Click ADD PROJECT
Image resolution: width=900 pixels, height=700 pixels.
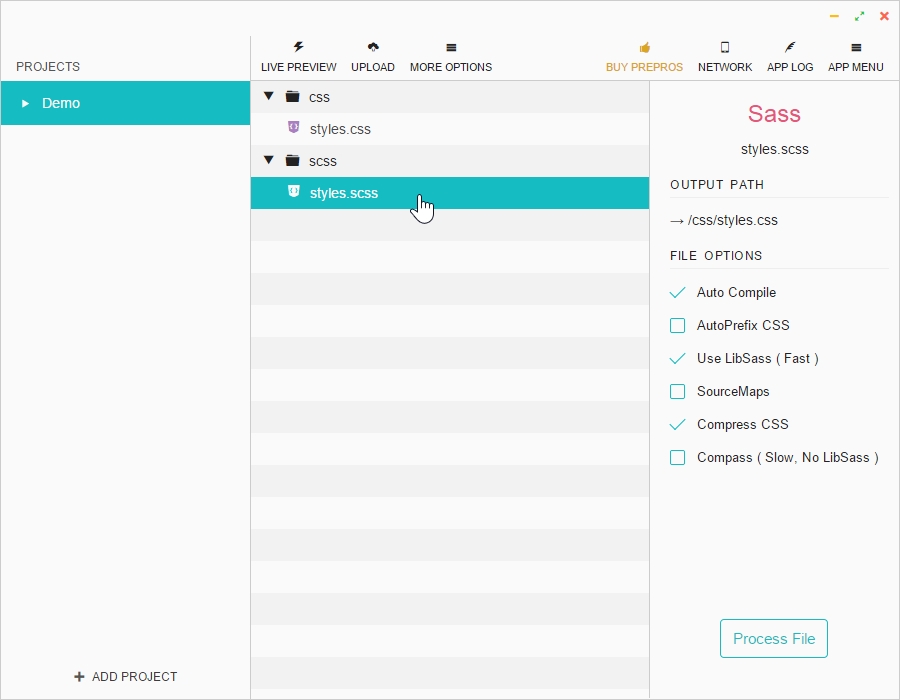[125, 676]
